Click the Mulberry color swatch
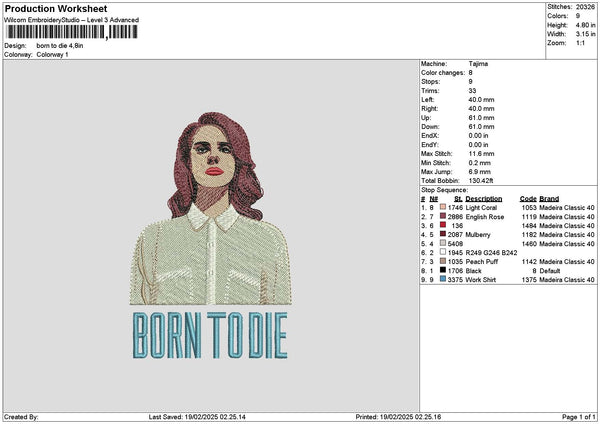The image size is (600, 424). 442,234
